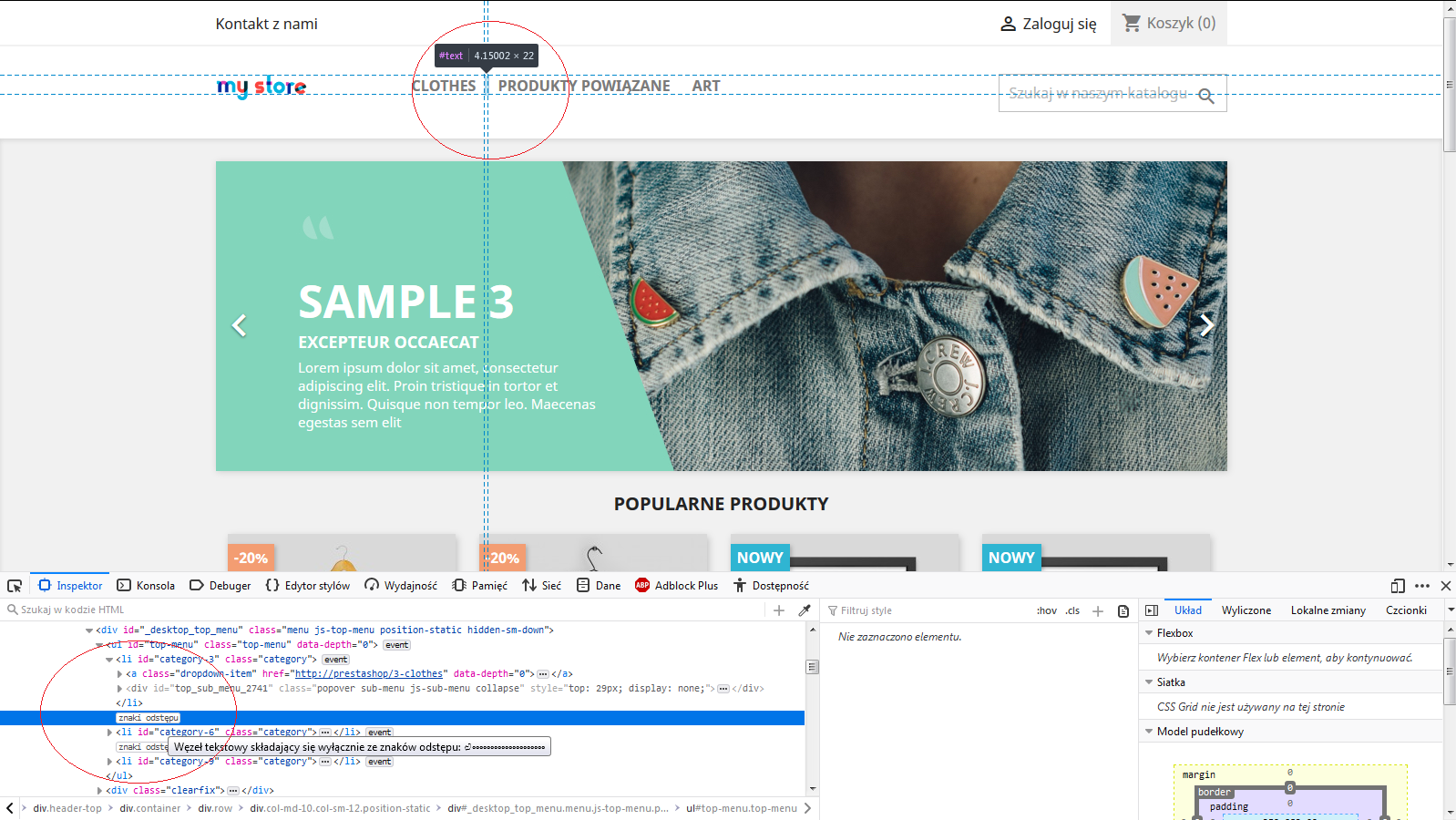Screen dimensions: 1456x820
Task: Collapse the Siatka section
Action: point(1148,682)
